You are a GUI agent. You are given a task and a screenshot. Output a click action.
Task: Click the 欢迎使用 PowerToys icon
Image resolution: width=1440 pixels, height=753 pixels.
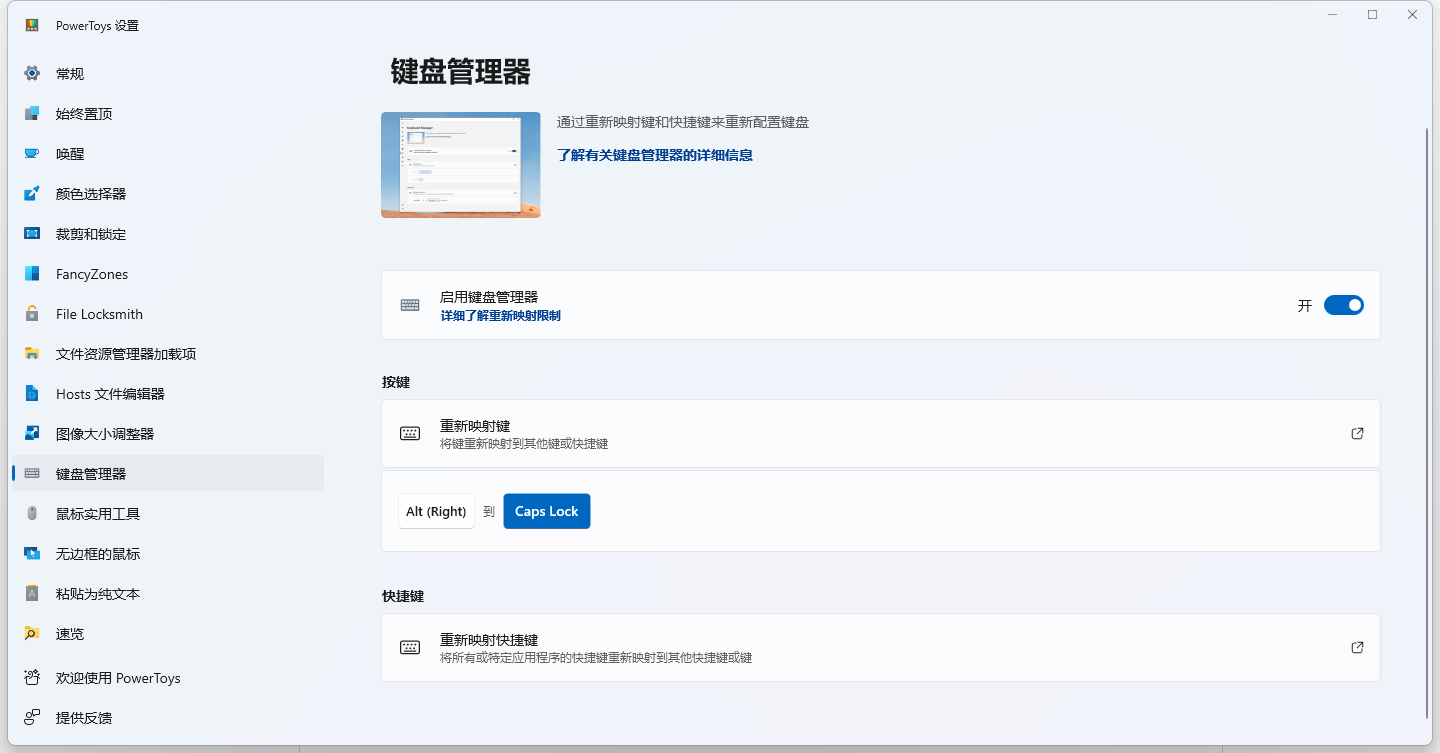tap(32, 677)
